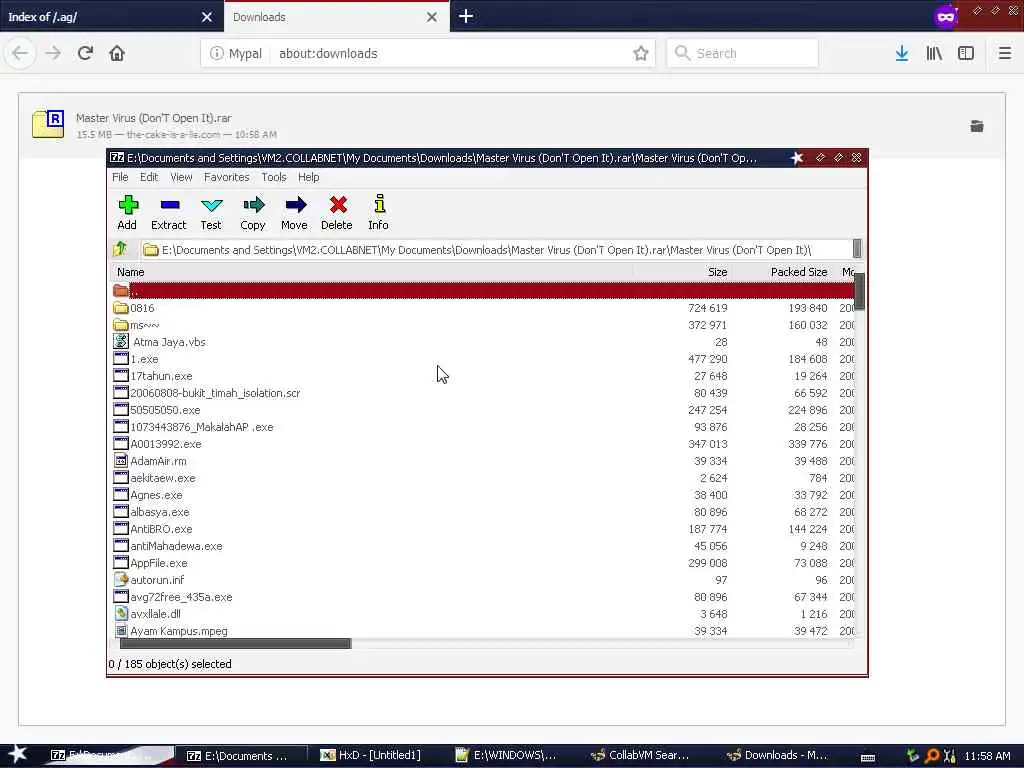Click the Home icon in the browser

coord(117,54)
